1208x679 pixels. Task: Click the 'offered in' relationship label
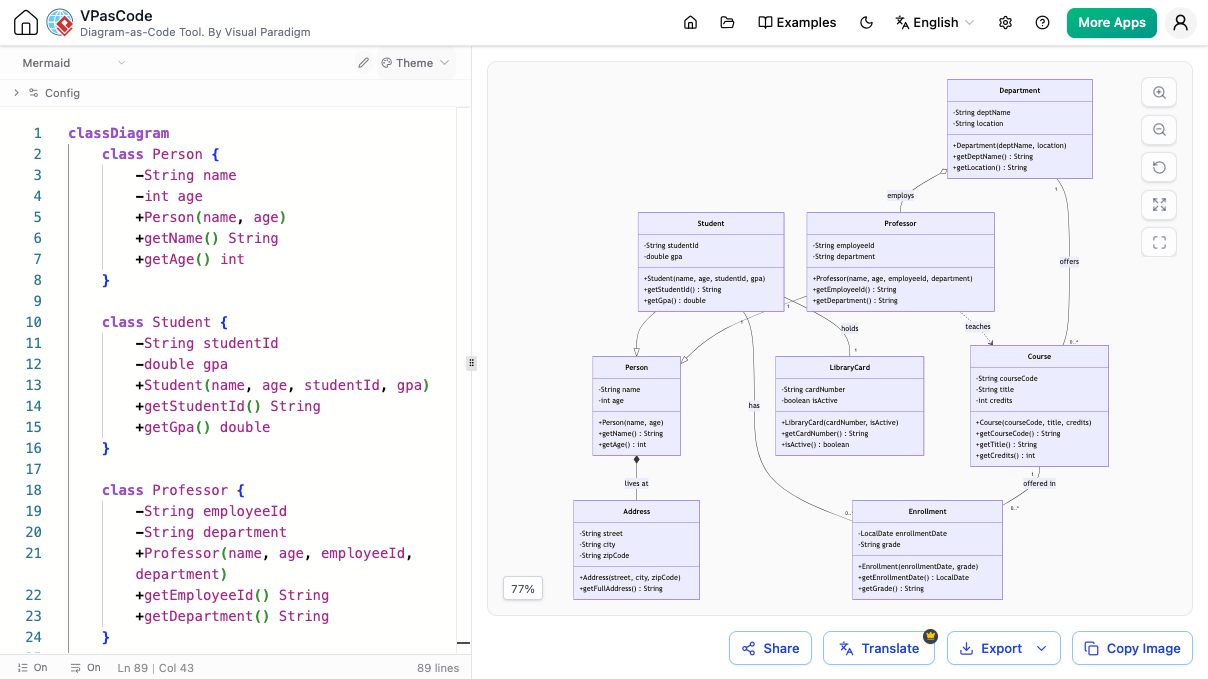tap(1039, 483)
